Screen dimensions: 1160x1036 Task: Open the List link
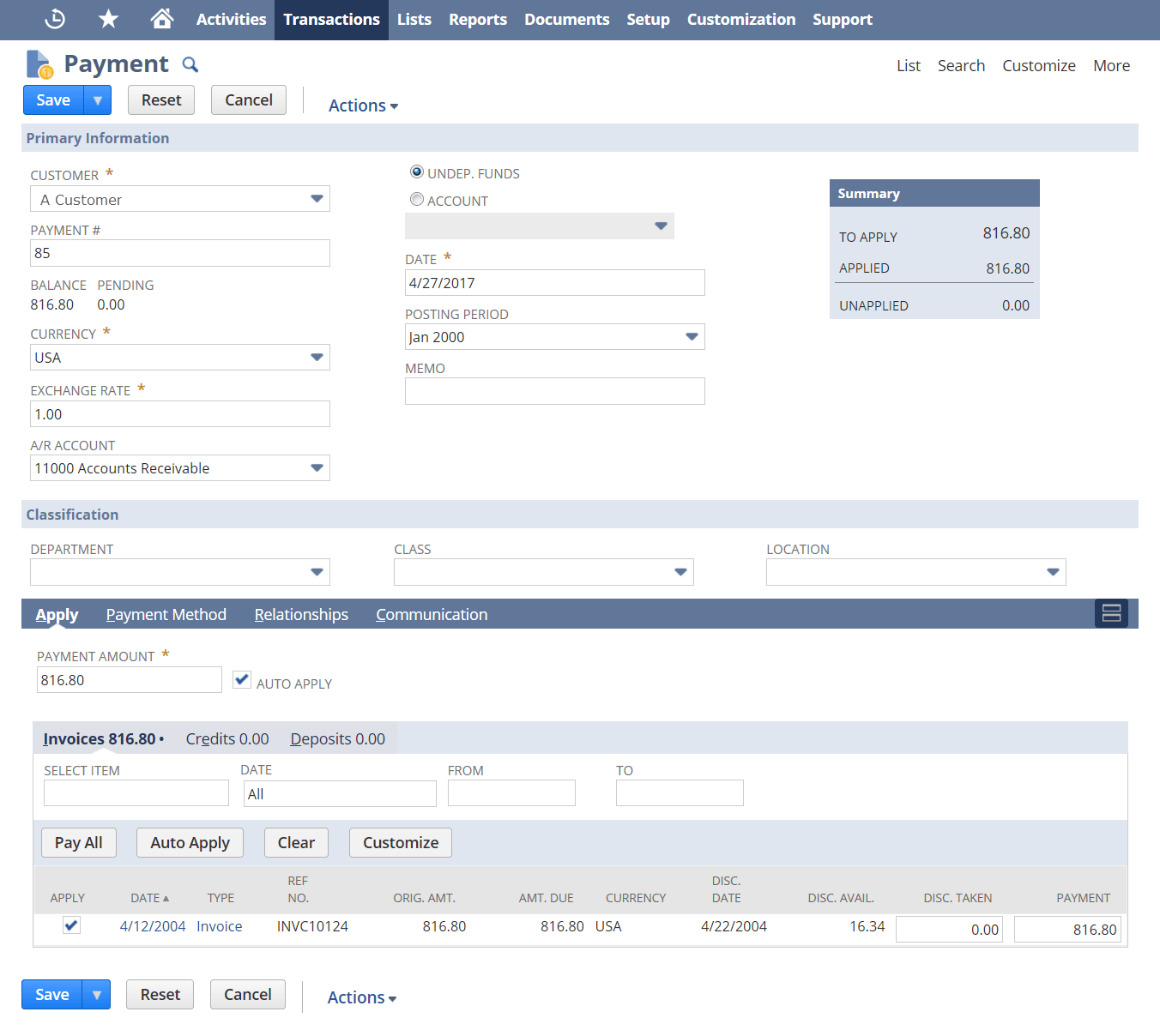(x=909, y=65)
